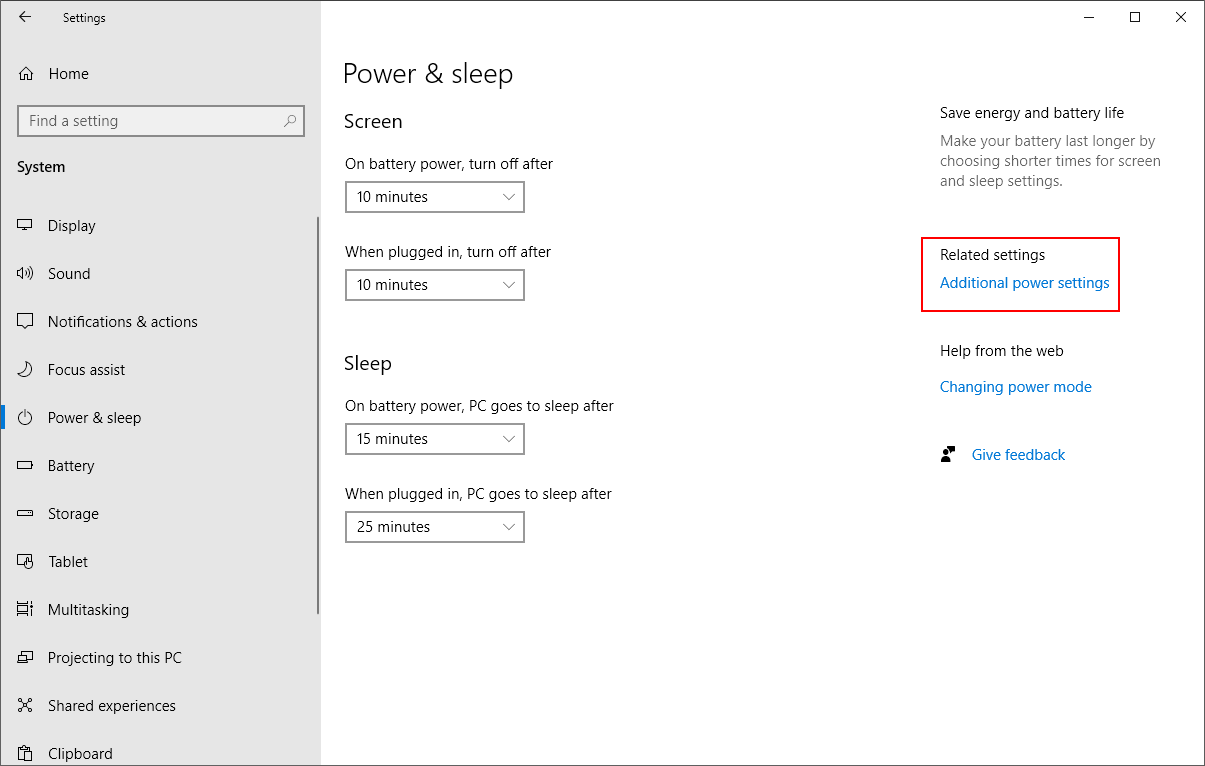Screen dimensions: 1205x766
Task: Open Storage settings in the sidebar
Action: point(71,513)
